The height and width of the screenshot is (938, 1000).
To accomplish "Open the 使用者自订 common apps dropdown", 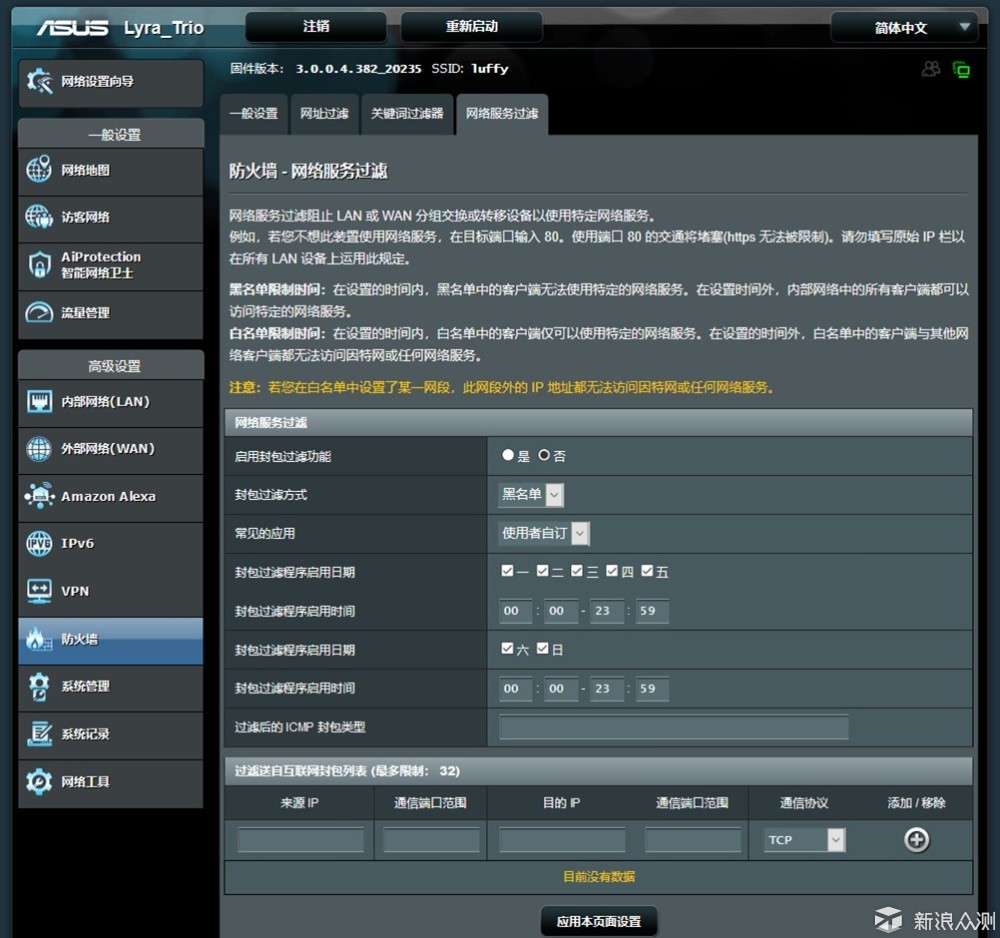I will 544,533.
